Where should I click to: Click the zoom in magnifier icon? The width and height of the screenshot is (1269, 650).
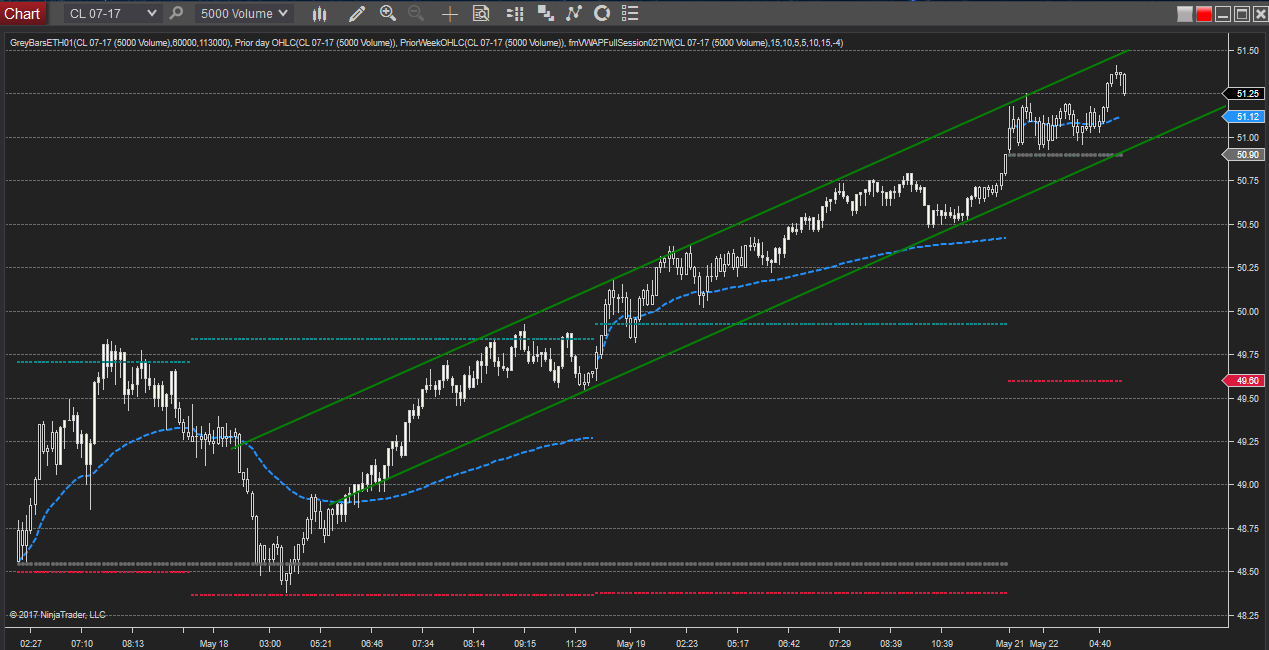pos(388,13)
